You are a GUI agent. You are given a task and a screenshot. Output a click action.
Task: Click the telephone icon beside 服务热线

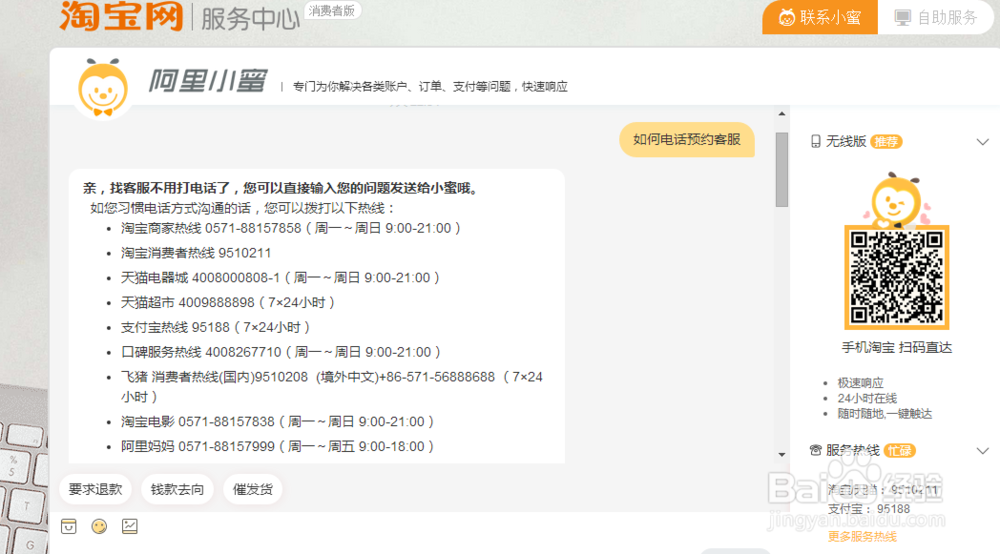pyautogui.click(x=815, y=450)
